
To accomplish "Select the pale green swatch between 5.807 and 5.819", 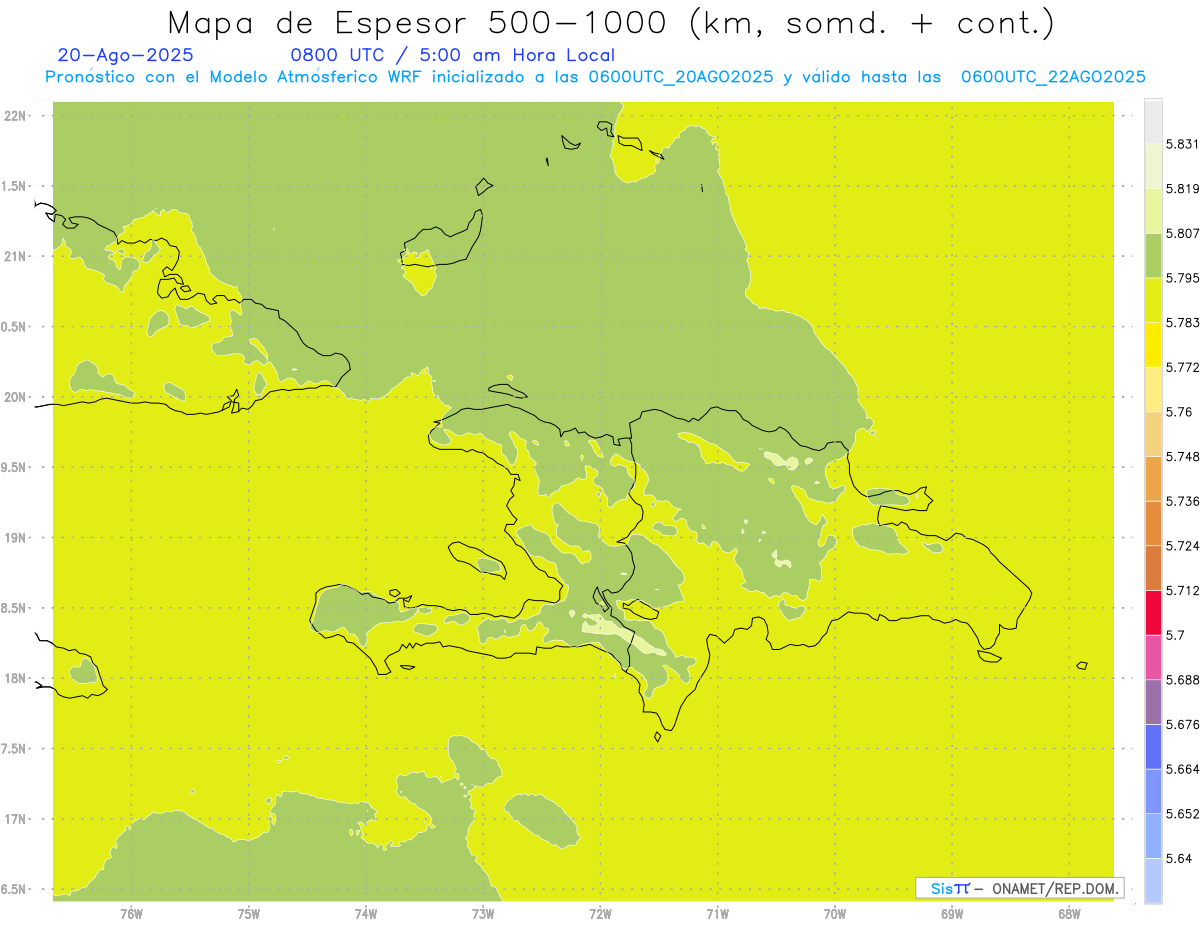I will click(1153, 211).
